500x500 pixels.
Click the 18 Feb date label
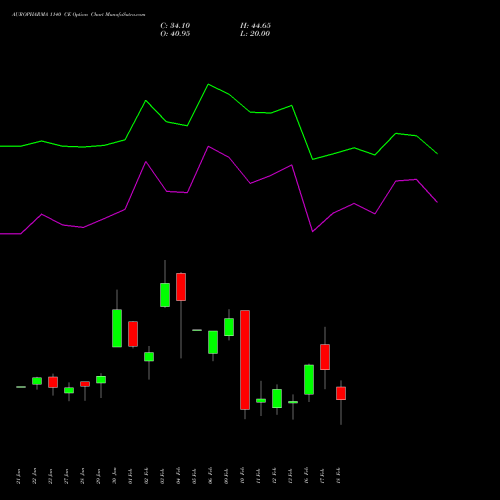[339, 476]
